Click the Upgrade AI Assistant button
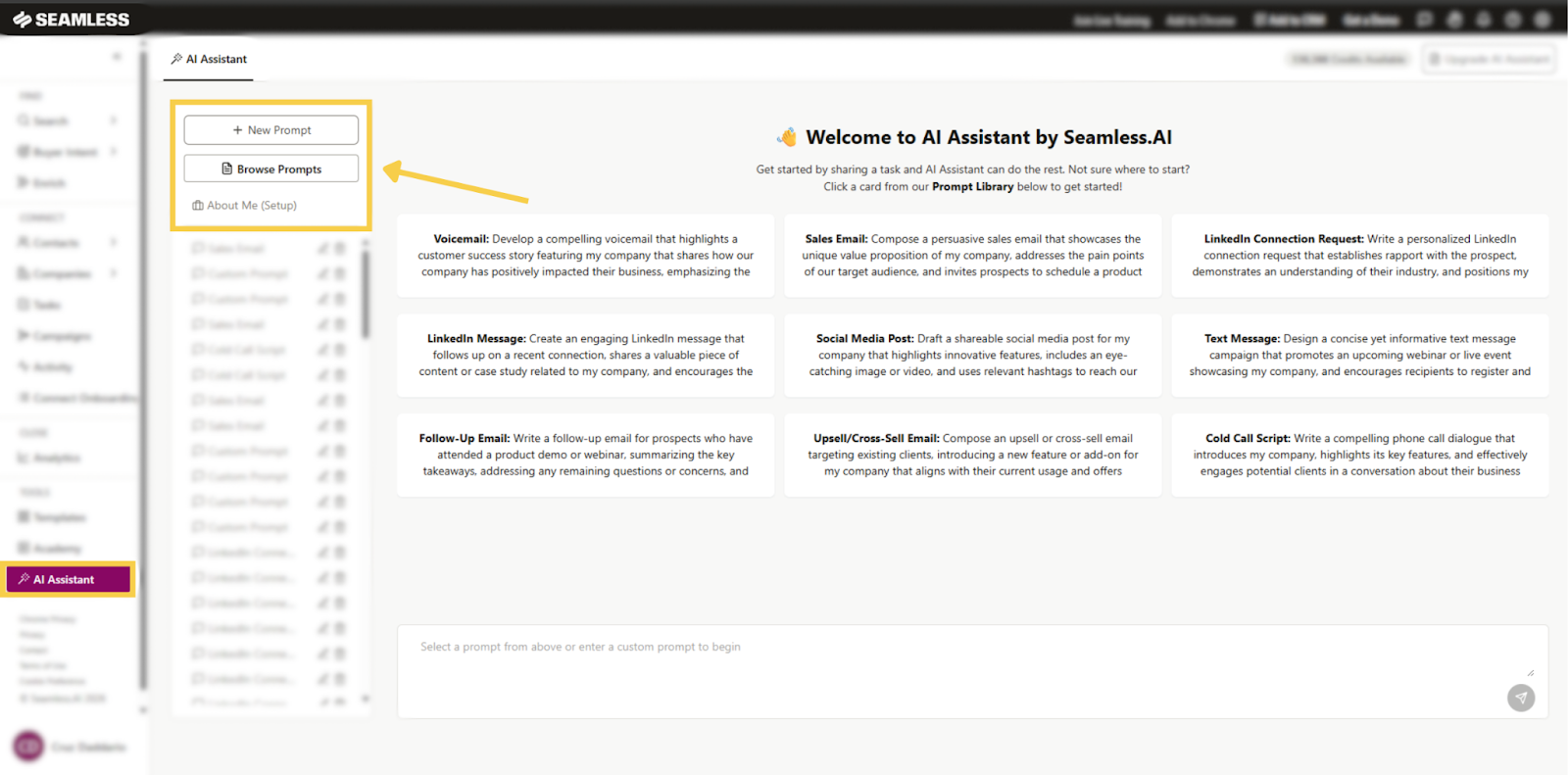 (1489, 60)
